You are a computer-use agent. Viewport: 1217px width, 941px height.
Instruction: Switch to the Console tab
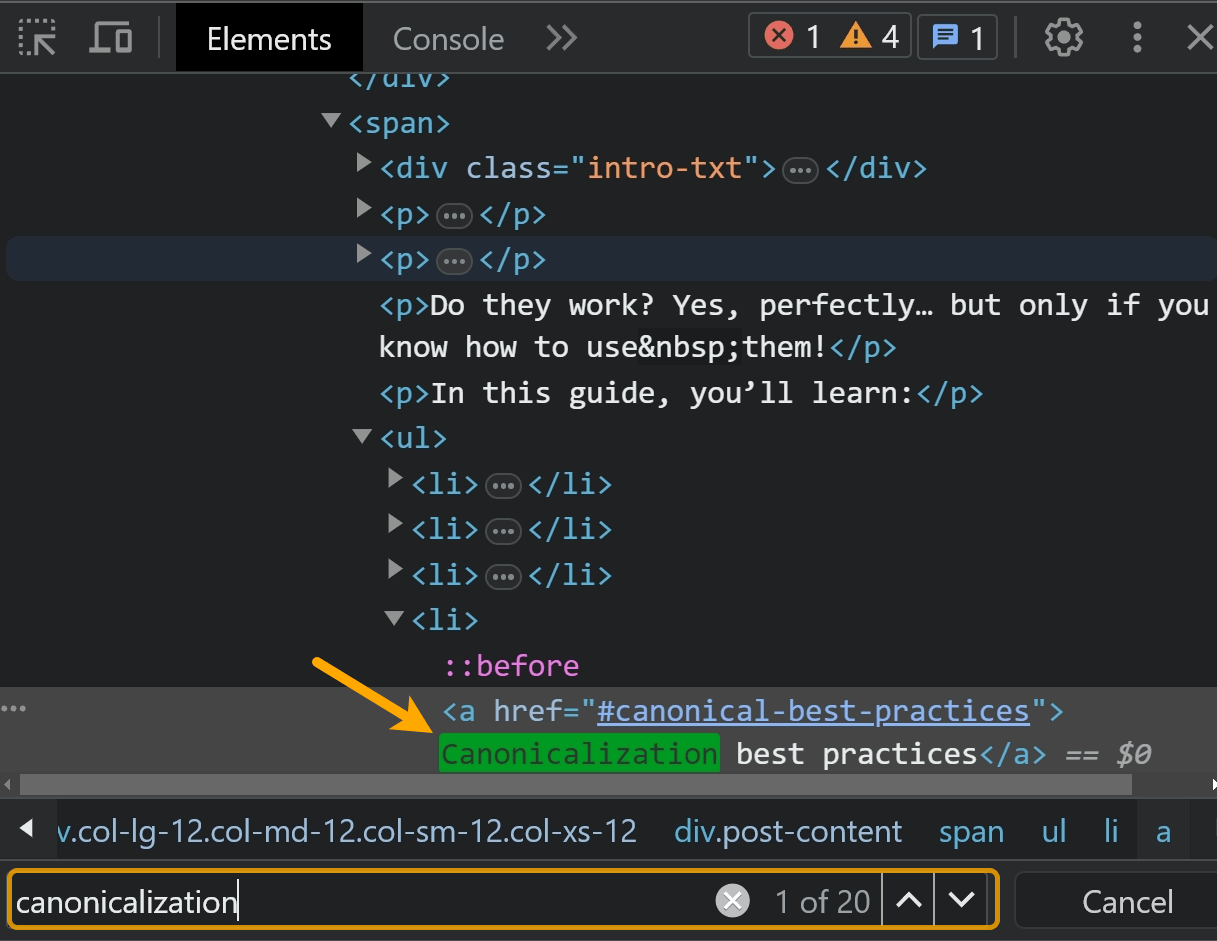click(448, 39)
